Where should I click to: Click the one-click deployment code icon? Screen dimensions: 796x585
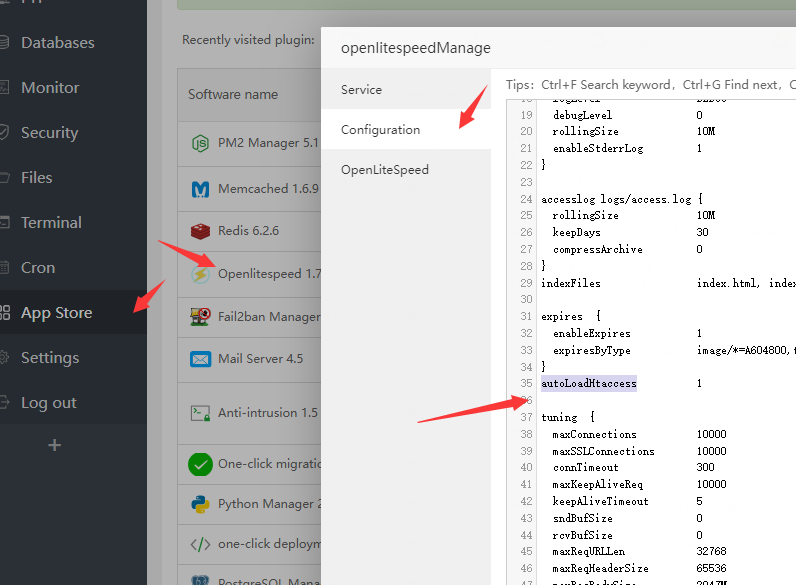201,545
